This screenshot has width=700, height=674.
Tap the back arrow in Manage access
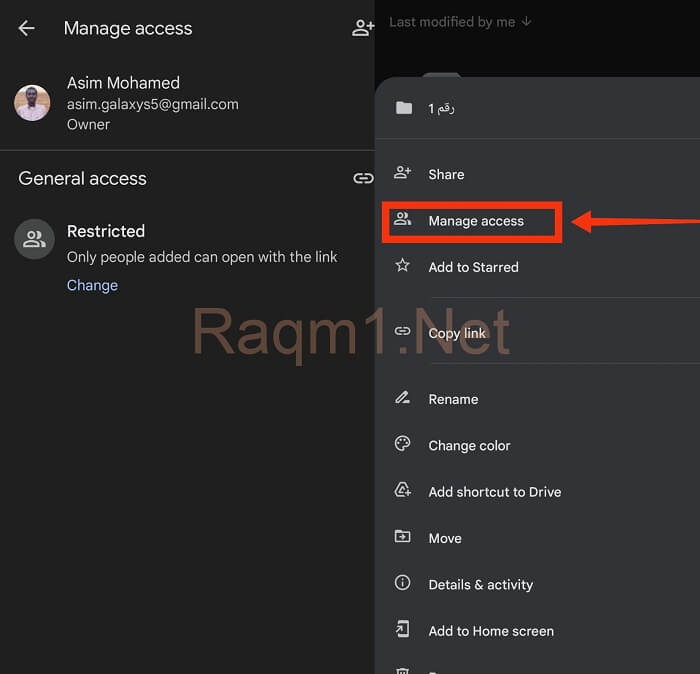point(27,28)
